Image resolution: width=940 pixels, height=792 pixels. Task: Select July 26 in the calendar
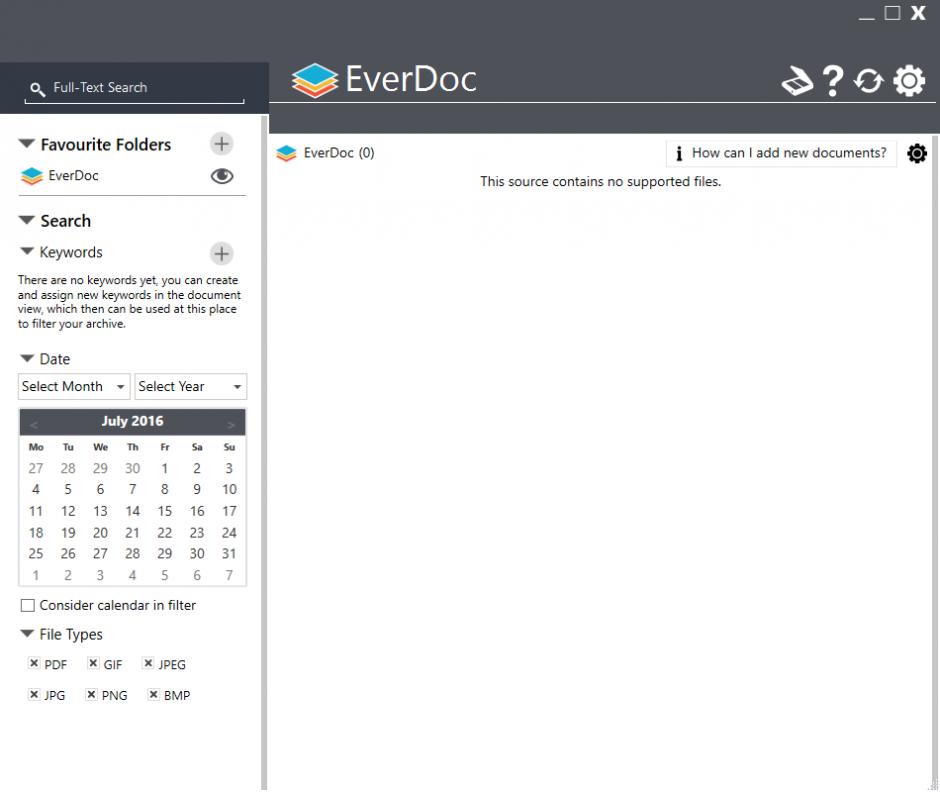(68, 554)
